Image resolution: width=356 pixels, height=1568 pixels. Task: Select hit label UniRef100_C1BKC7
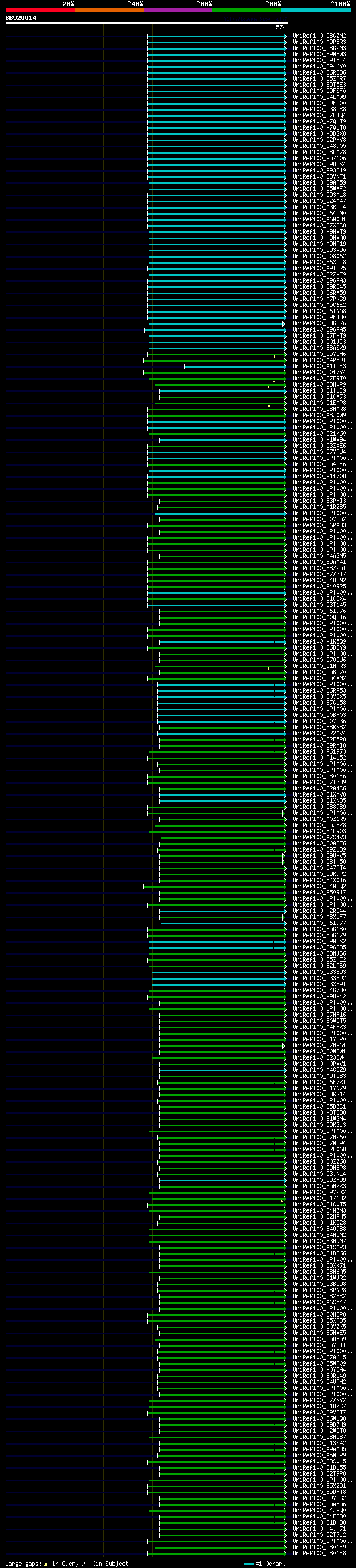[319, 1406]
